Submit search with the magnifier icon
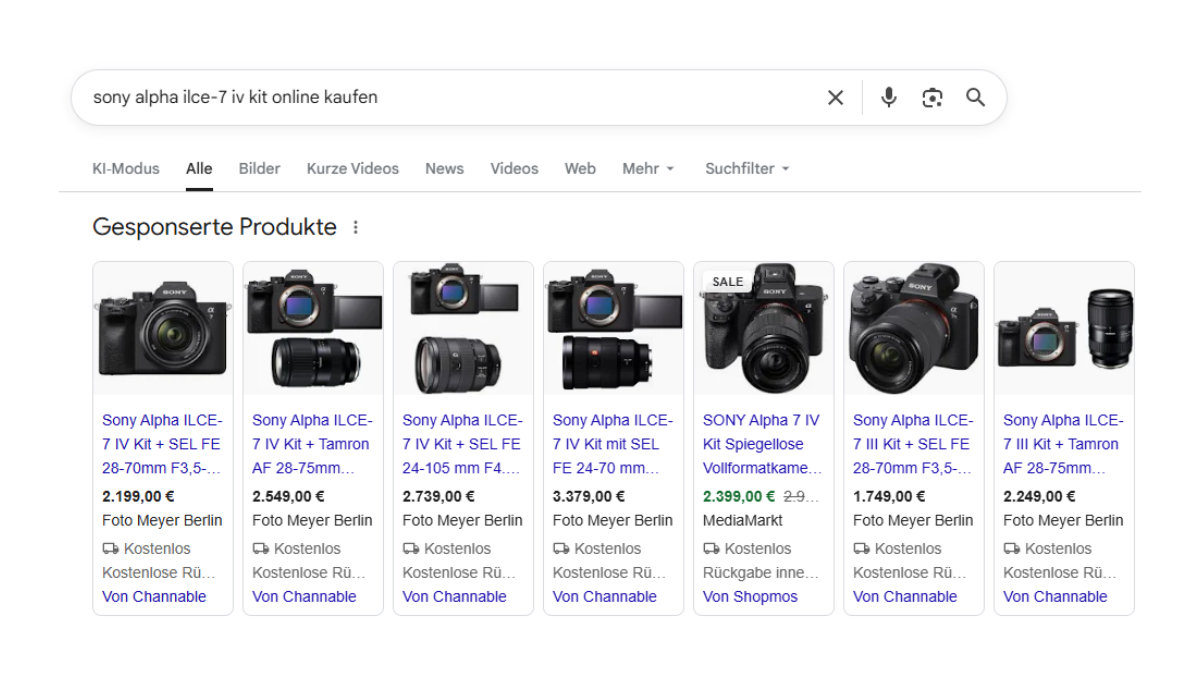Image resolution: width=1200 pixels, height=675 pixels. coord(975,97)
